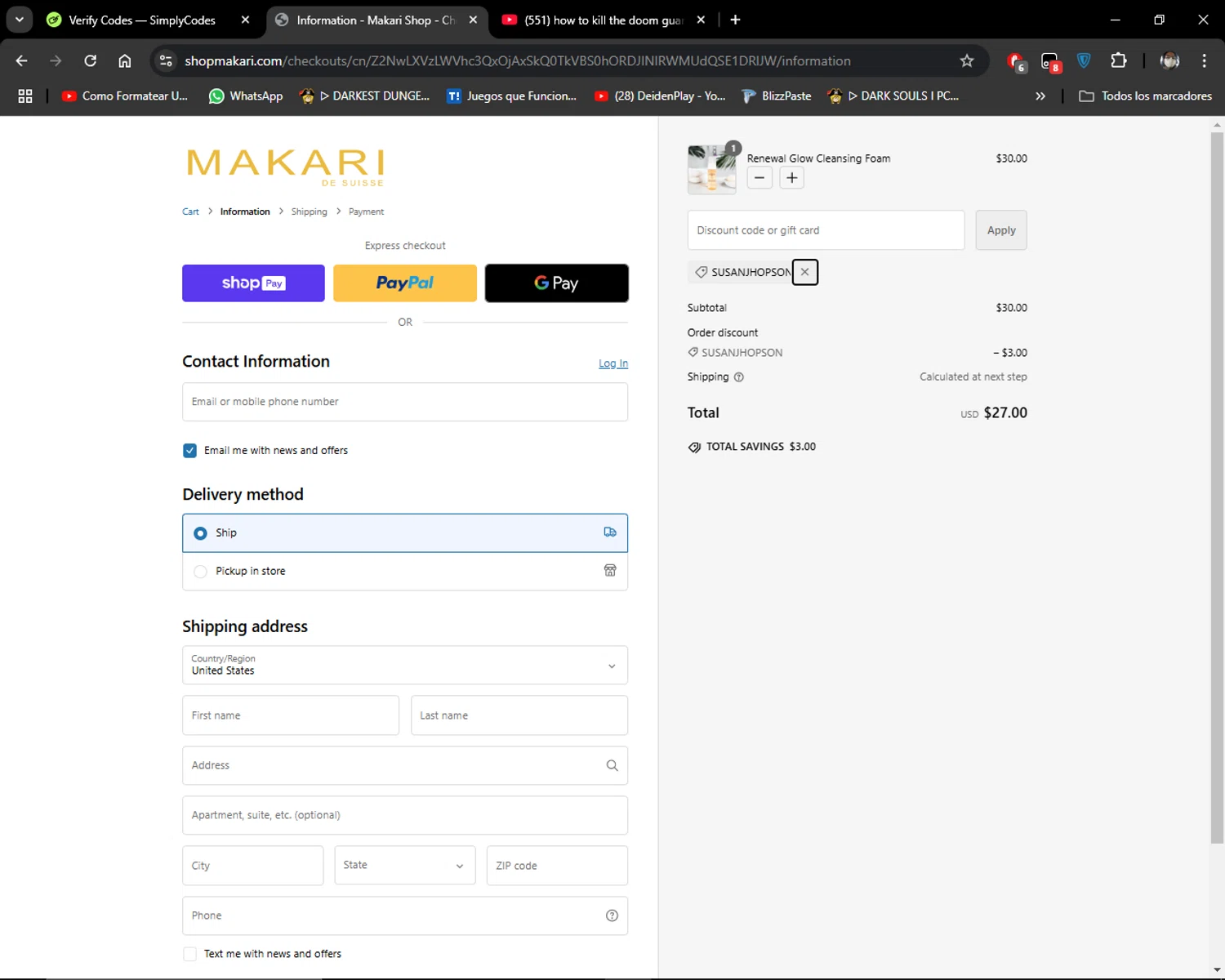Click the First name field
This screenshot has height=980, width=1225.
point(291,715)
